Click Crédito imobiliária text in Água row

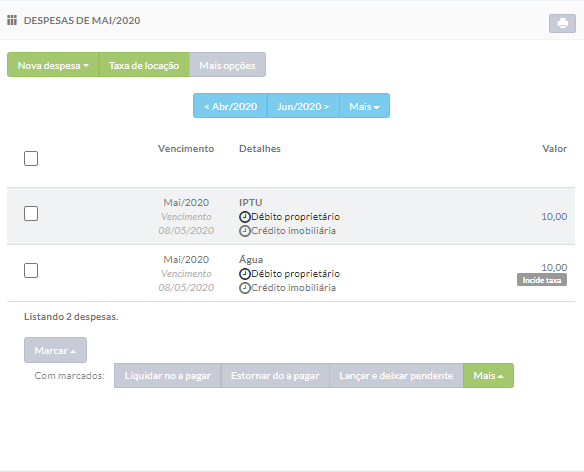tap(293, 288)
